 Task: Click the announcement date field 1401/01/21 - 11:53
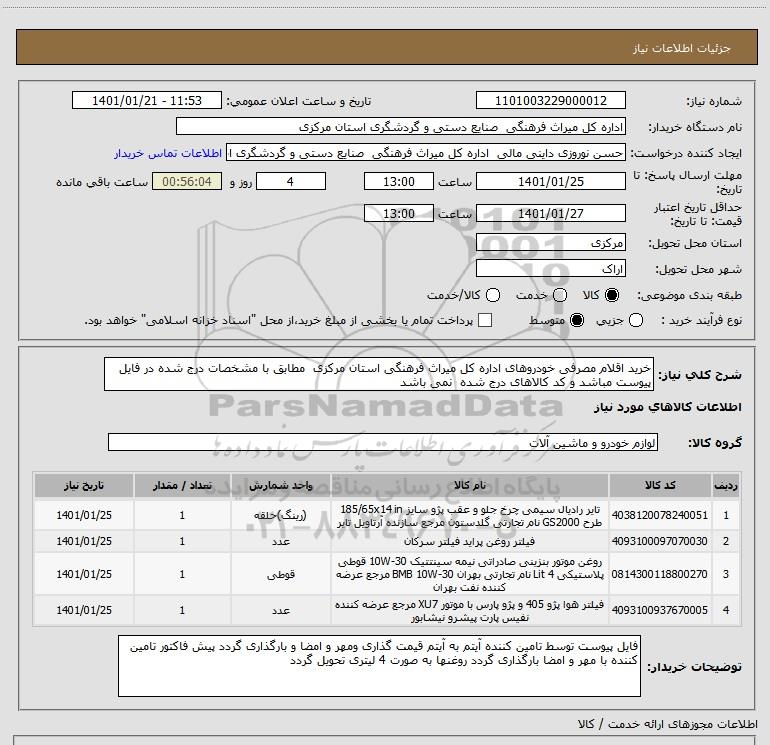coord(147,100)
